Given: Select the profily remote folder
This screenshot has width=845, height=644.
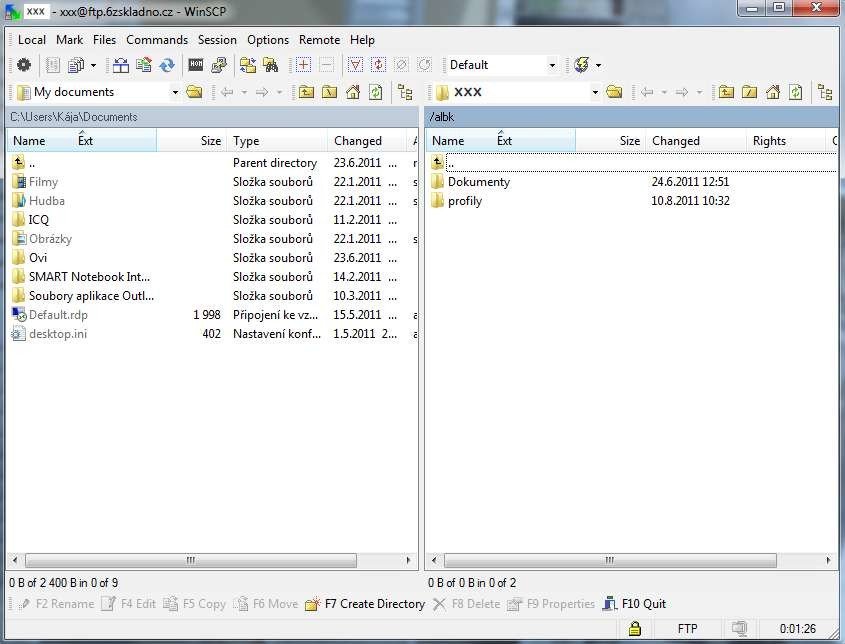Looking at the screenshot, I should (x=465, y=201).
